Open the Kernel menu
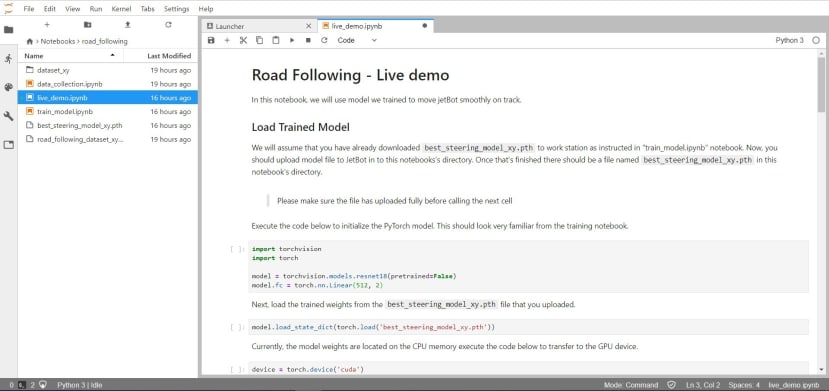This screenshot has height=391, width=829. coord(122,9)
